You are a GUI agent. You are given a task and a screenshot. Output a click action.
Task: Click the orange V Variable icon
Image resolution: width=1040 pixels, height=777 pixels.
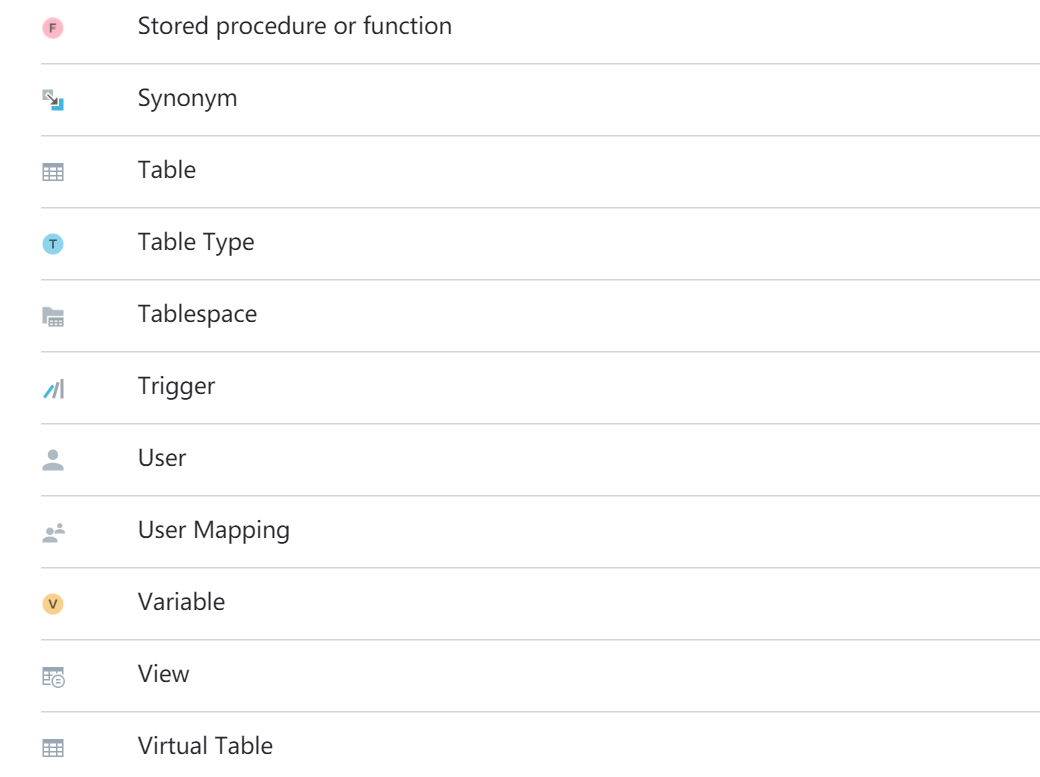click(53, 604)
